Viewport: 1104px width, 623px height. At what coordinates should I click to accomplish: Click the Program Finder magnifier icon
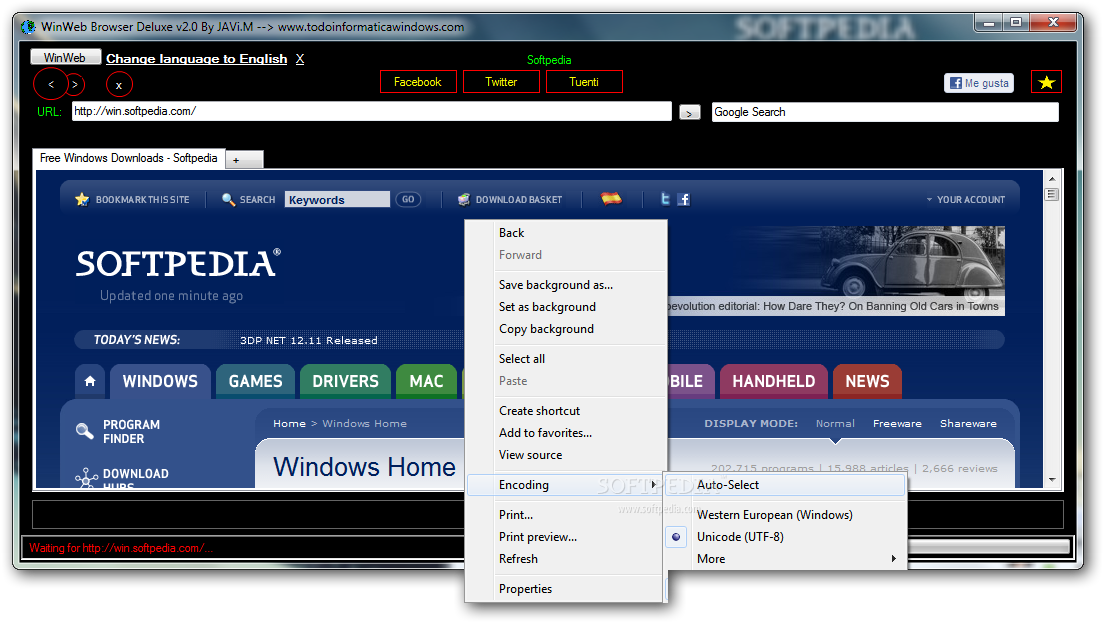pos(84,431)
